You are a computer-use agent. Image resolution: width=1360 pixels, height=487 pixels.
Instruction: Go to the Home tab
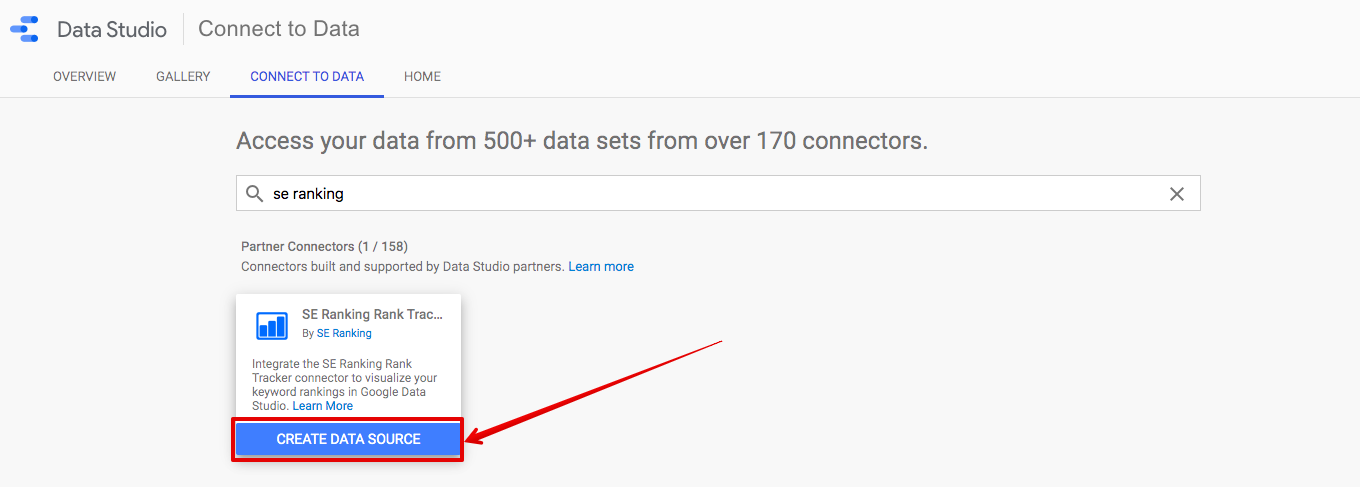click(422, 76)
